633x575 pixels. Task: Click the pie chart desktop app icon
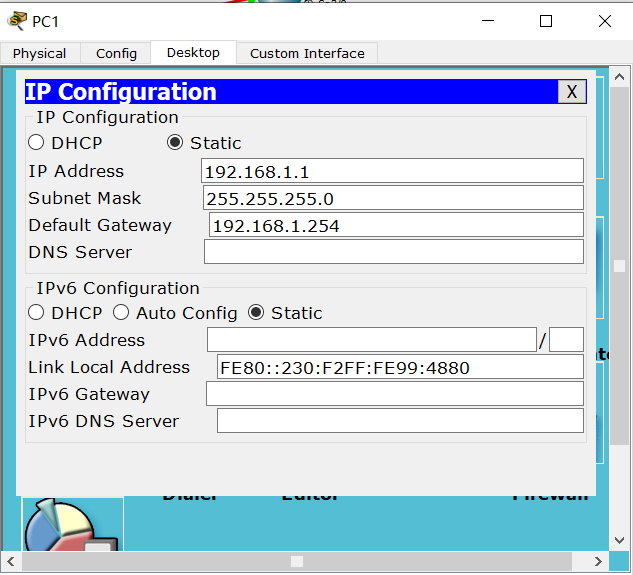coord(73,524)
